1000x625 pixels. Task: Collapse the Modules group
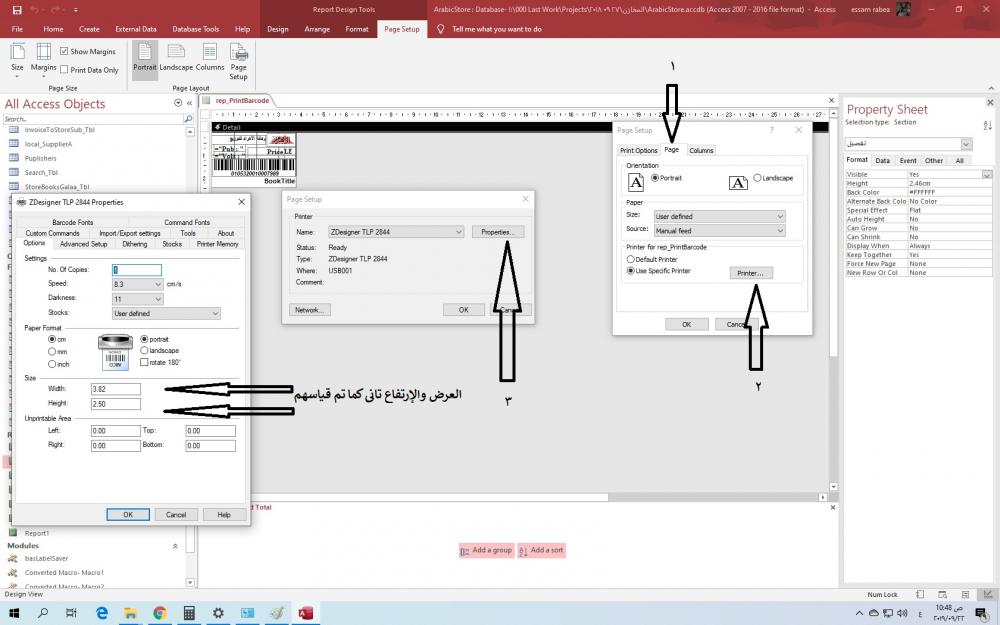[x=175, y=546]
